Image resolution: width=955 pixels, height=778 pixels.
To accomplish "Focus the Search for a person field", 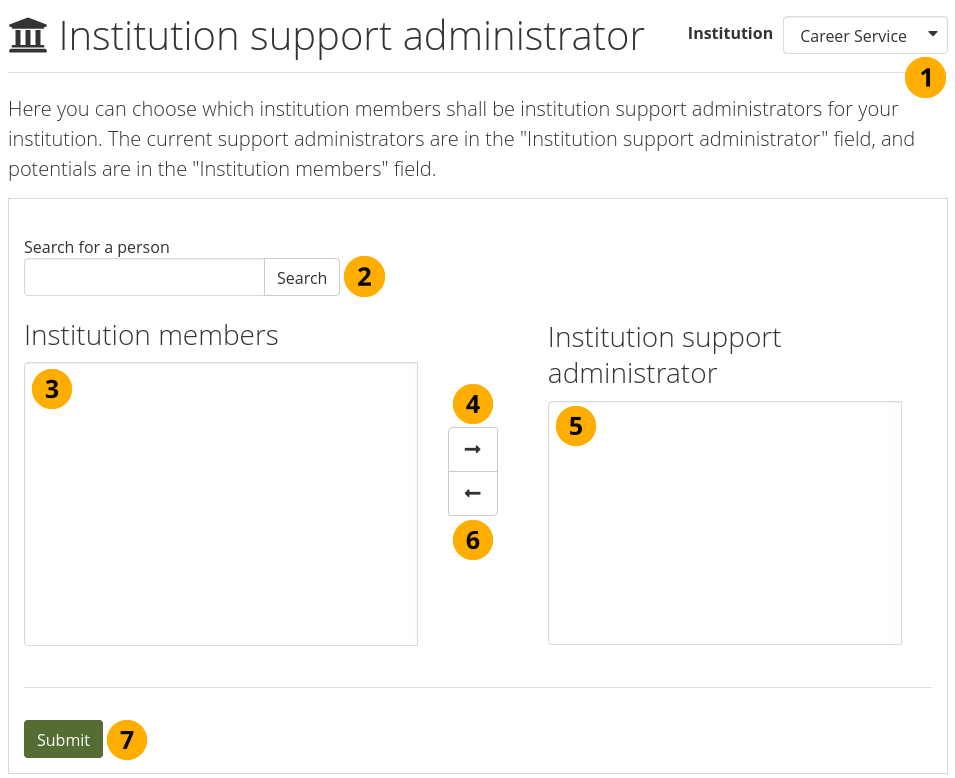I will coord(144,278).
